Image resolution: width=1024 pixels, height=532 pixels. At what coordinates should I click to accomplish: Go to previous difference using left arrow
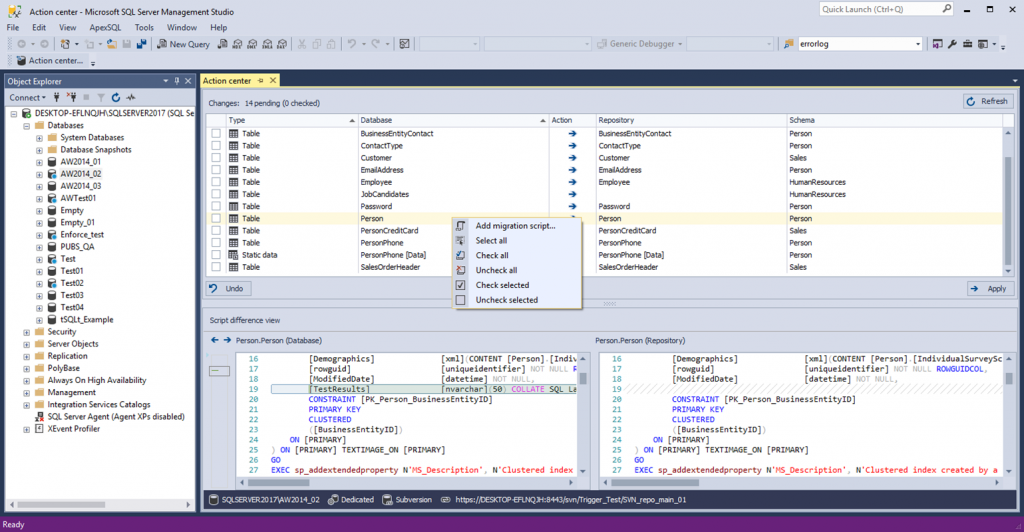pos(213,340)
